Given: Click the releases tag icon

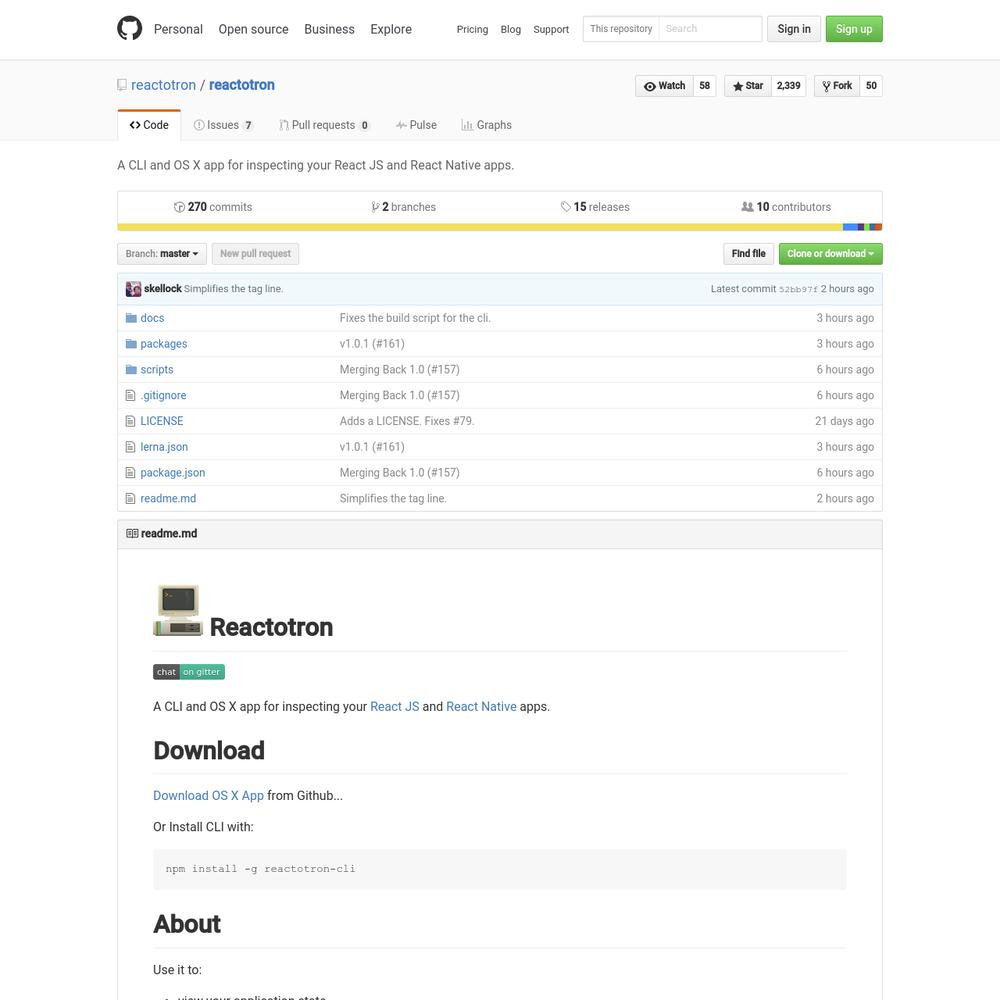Looking at the screenshot, I should pos(566,207).
